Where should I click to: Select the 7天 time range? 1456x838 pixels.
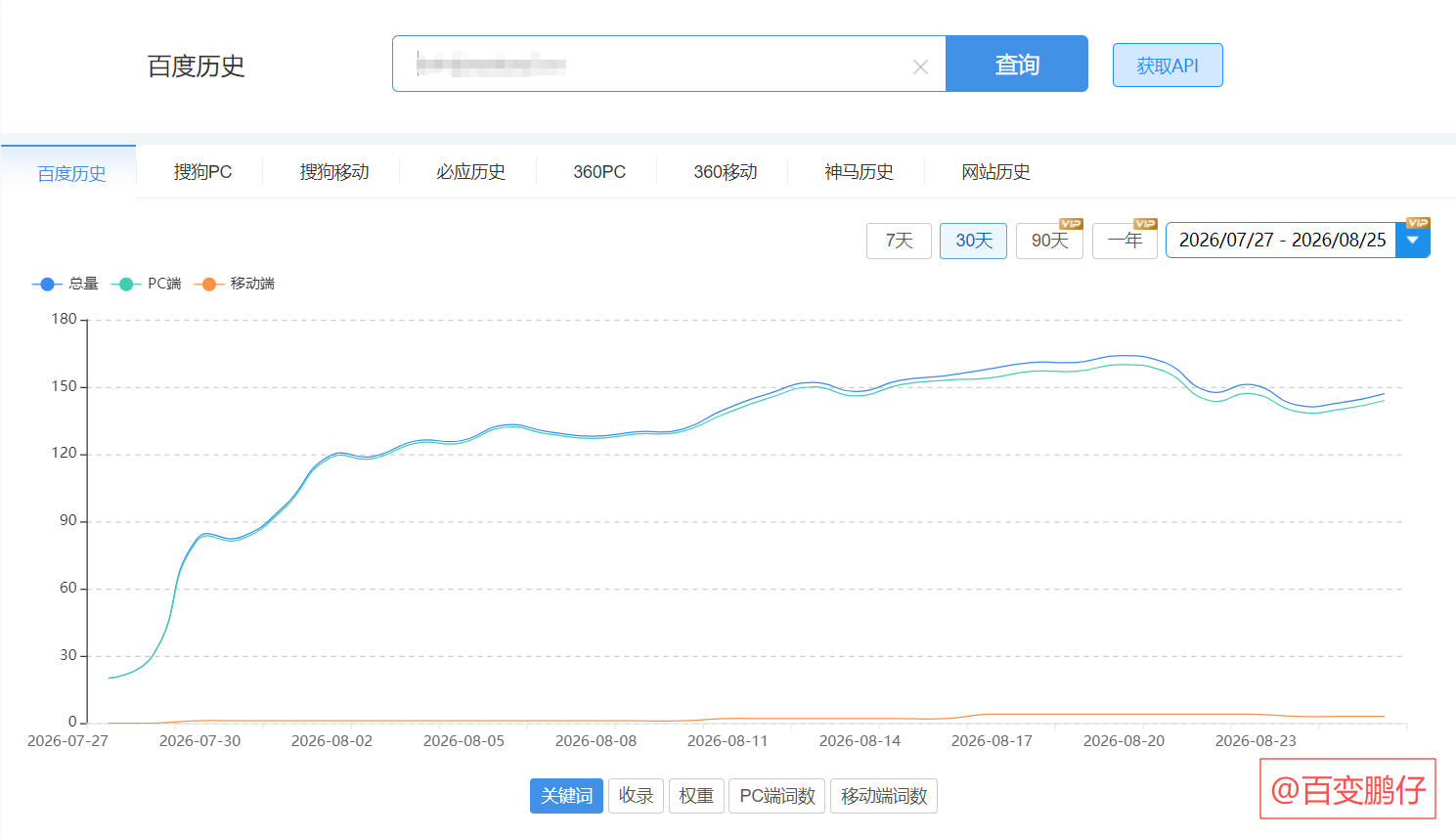pyautogui.click(x=899, y=241)
